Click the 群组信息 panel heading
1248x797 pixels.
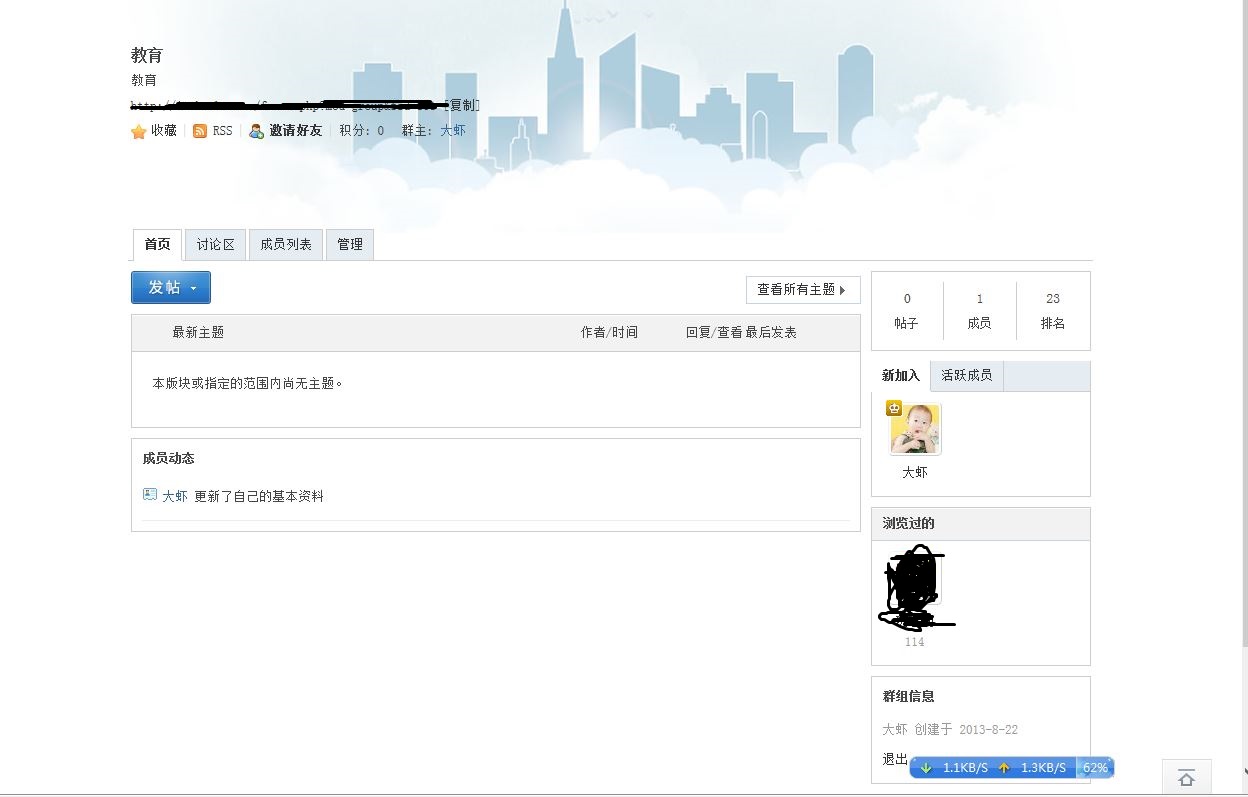click(908, 697)
